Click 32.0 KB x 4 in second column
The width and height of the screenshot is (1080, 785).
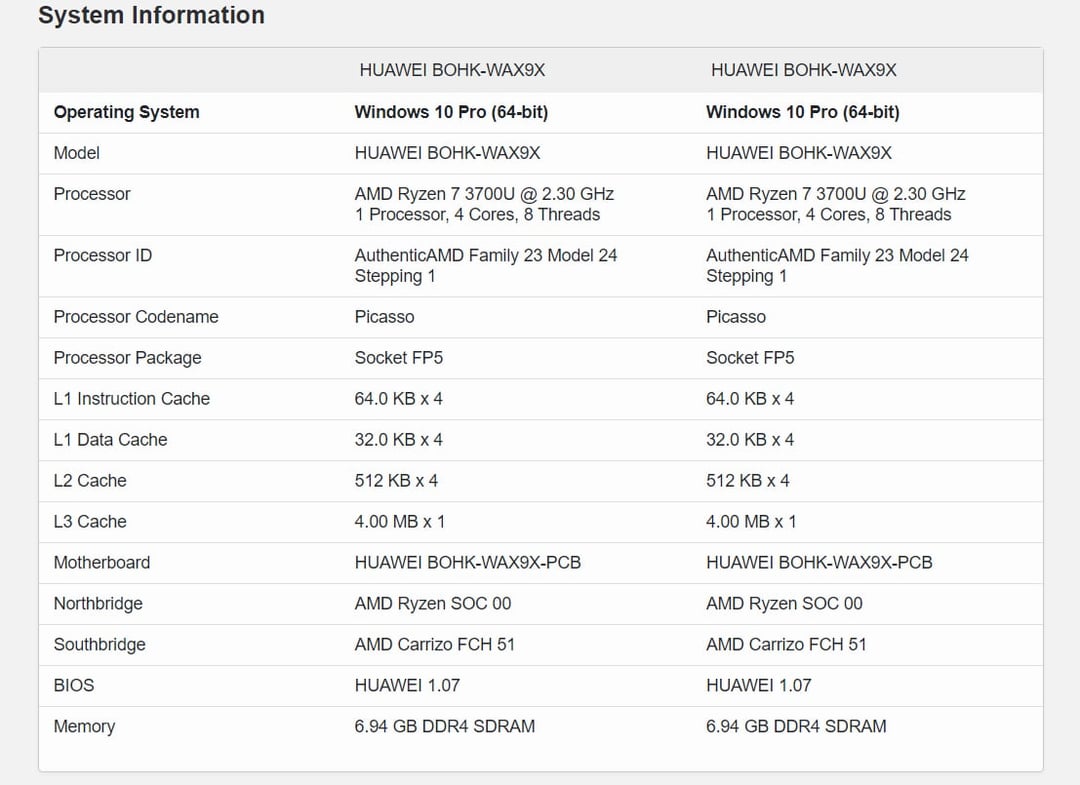[750, 440]
